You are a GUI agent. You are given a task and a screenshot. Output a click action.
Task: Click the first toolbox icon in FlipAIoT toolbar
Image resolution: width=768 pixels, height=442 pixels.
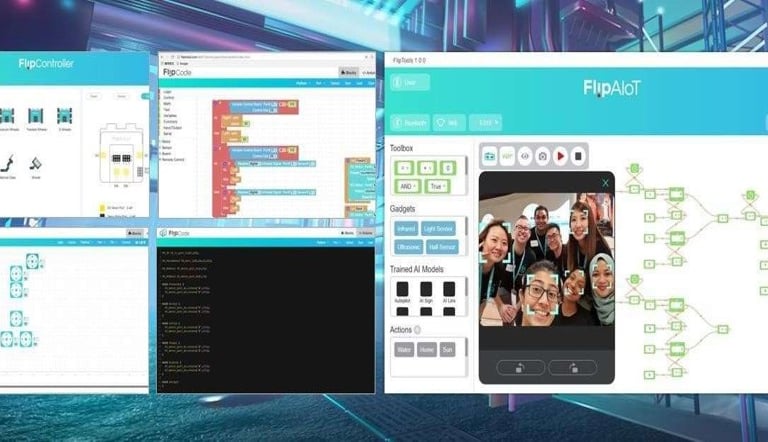(x=489, y=156)
